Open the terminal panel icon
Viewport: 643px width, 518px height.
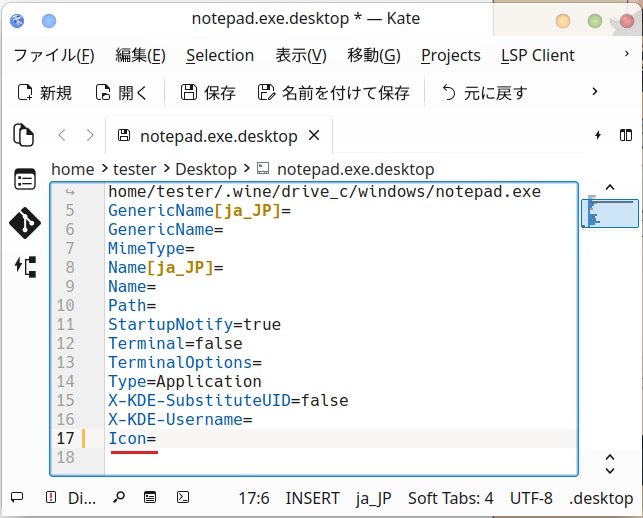[183, 497]
